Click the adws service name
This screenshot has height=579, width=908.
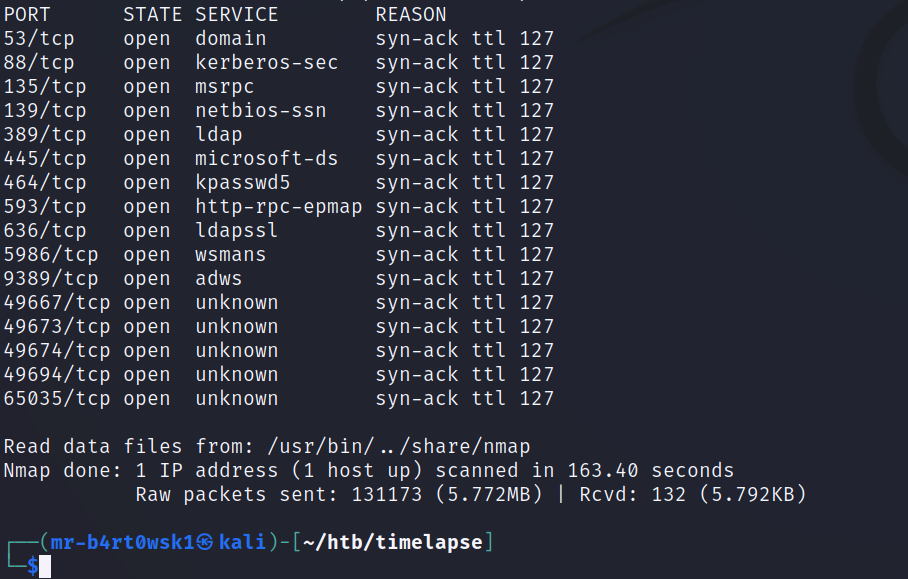(x=218, y=278)
